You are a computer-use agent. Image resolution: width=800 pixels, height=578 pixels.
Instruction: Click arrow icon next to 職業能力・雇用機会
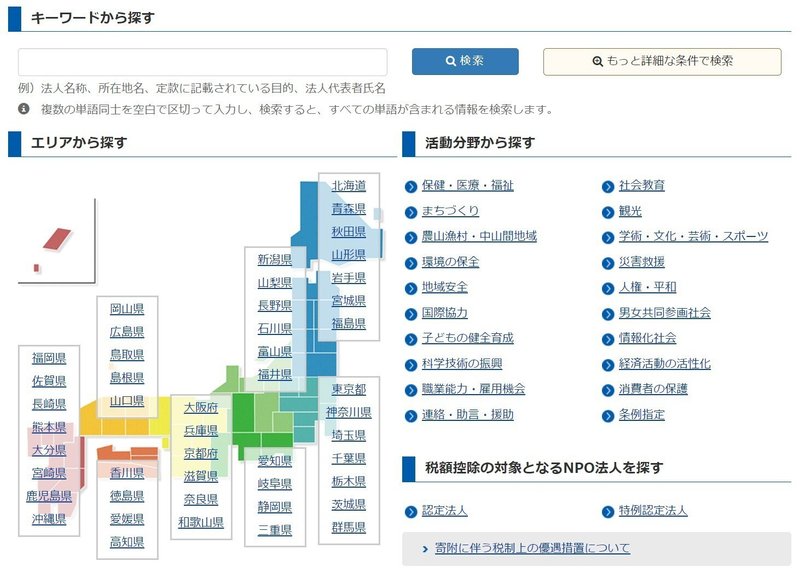tap(411, 391)
